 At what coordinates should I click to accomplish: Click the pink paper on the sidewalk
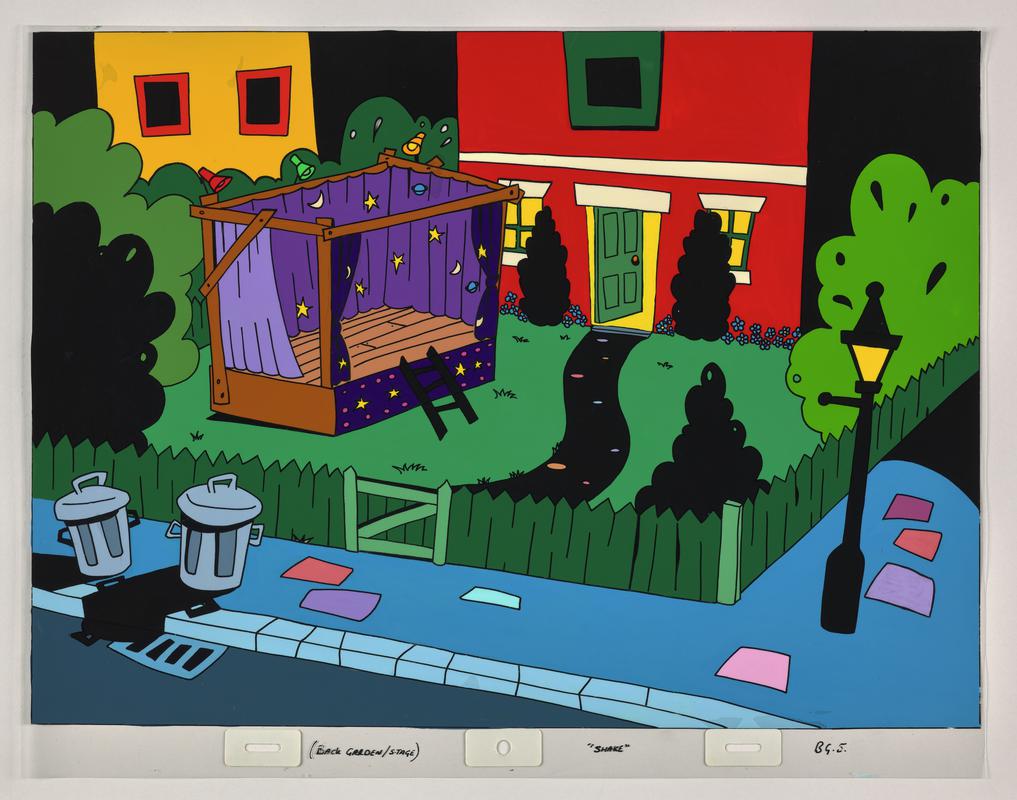753,667
